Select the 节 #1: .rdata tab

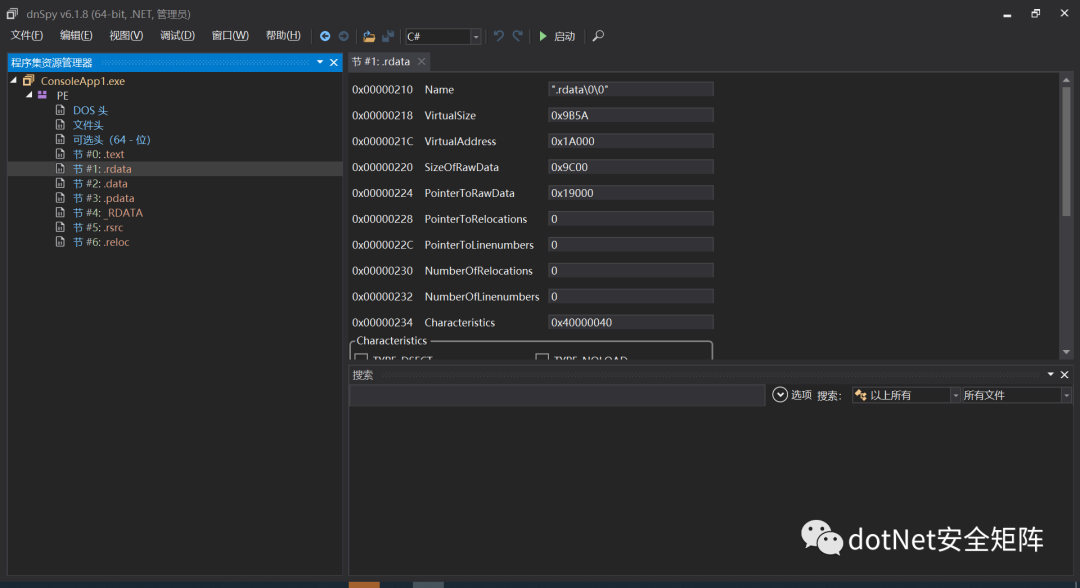point(381,61)
